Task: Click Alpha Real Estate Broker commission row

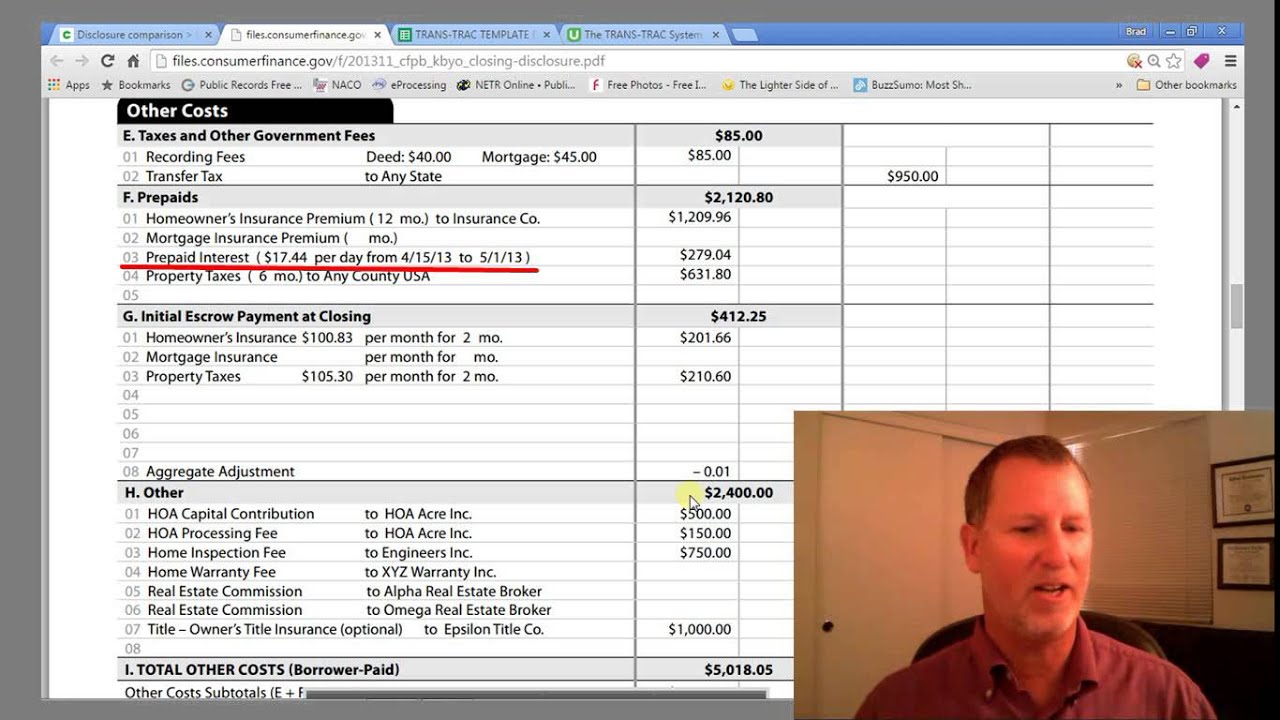Action: click(344, 591)
